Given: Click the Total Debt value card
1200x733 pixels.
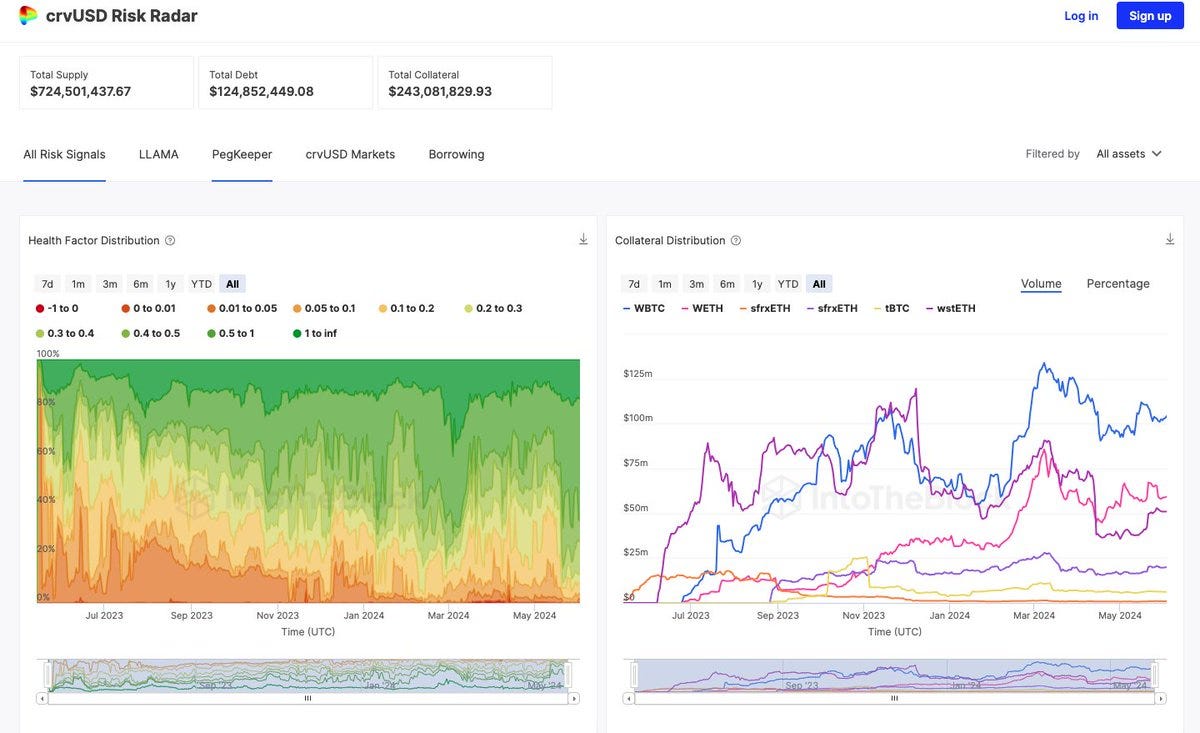Looking at the screenshot, I should (286, 83).
